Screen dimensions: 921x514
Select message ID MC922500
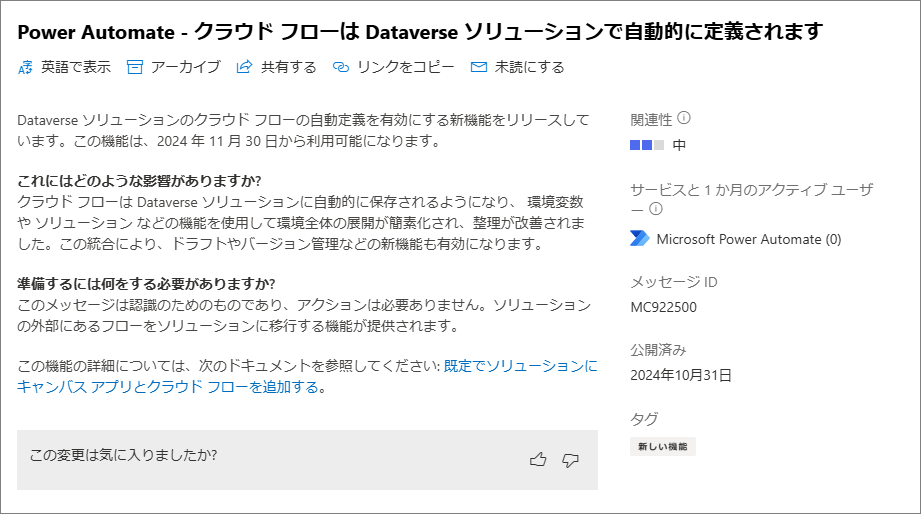coord(663,307)
